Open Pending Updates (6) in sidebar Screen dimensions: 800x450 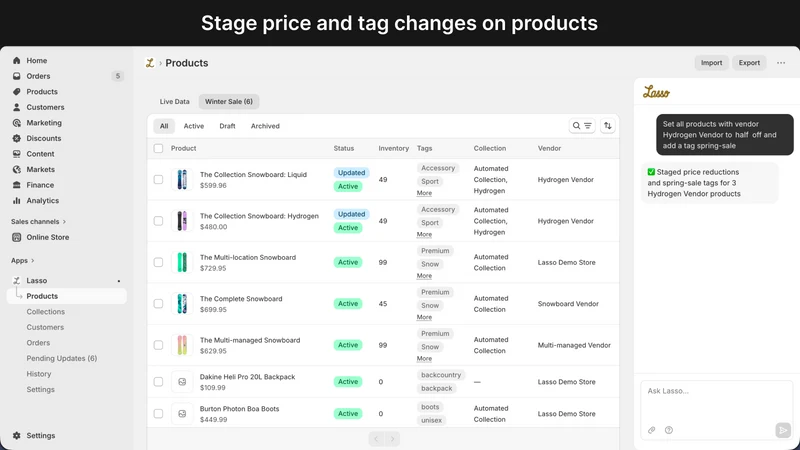point(62,358)
